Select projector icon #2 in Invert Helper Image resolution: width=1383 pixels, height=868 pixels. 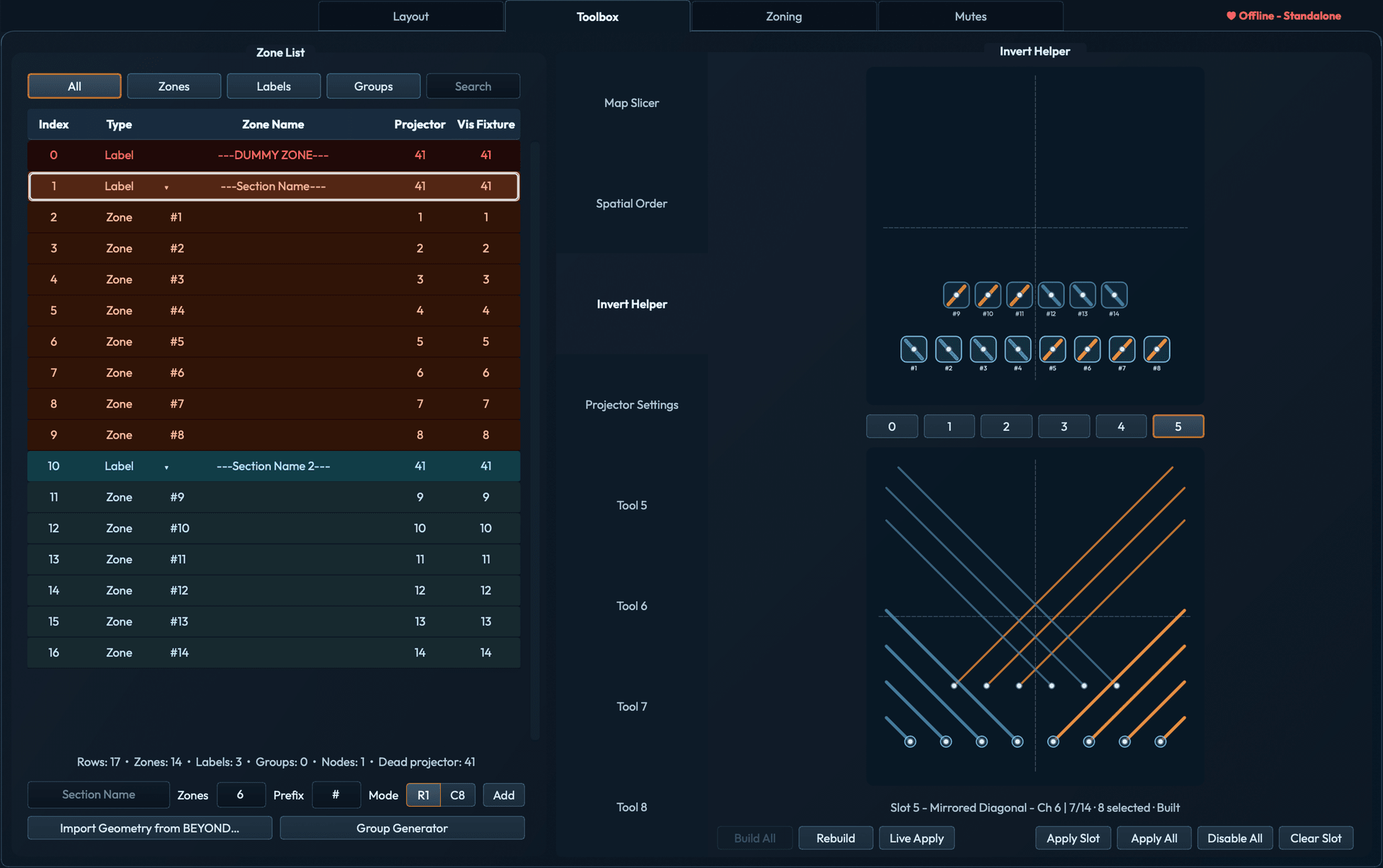point(948,349)
